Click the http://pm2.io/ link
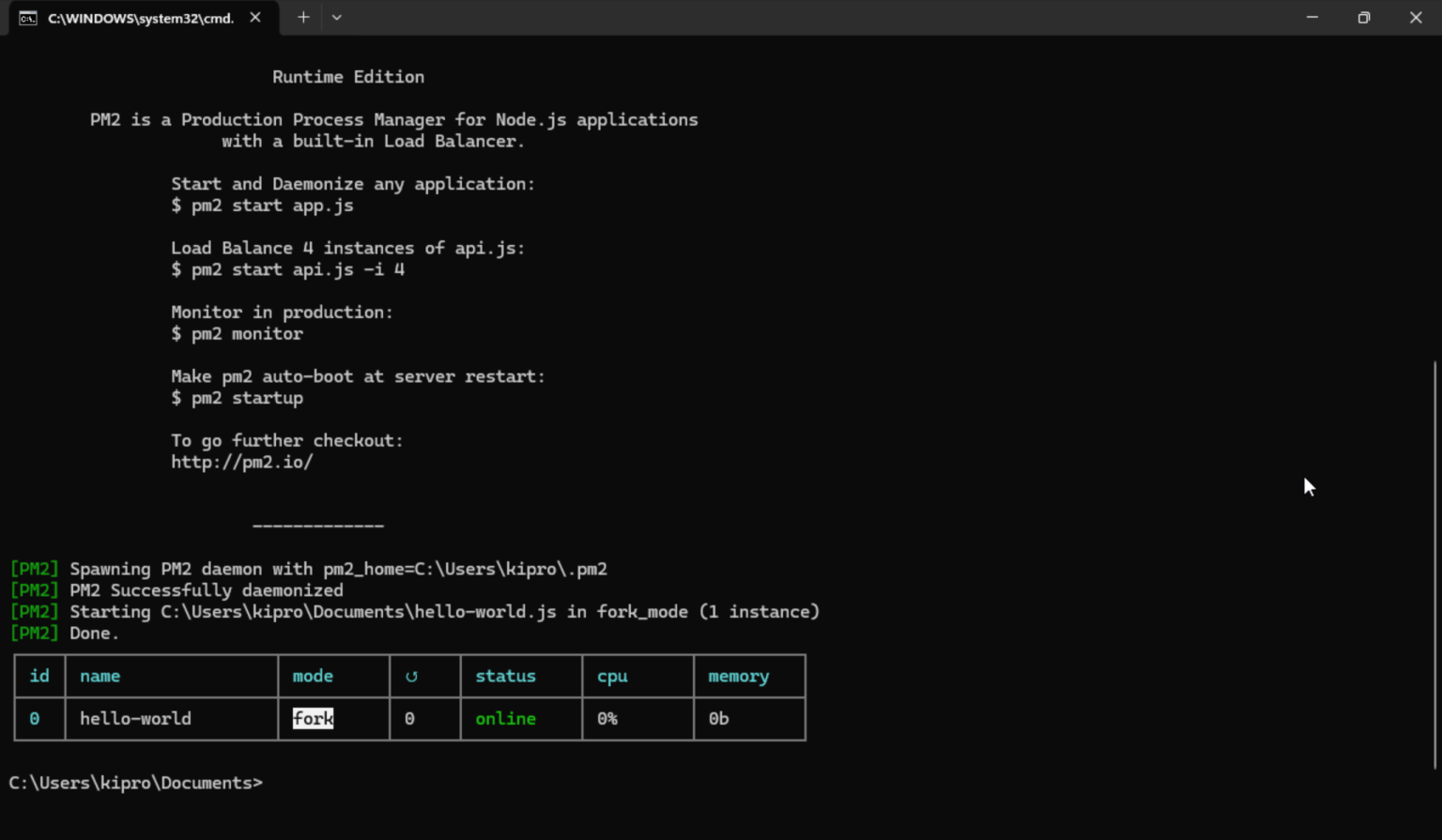1442x840 pixels. point(241,462)
